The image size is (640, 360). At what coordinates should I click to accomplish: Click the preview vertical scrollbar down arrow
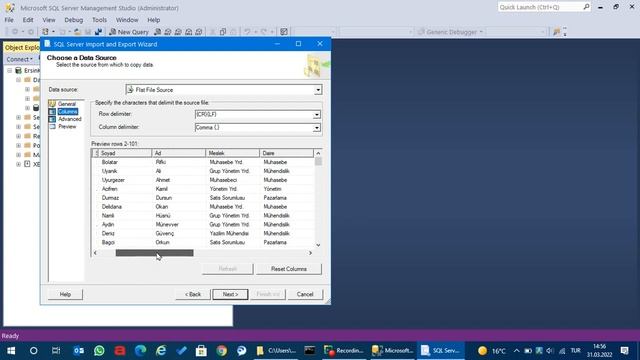tap(318, 245)
